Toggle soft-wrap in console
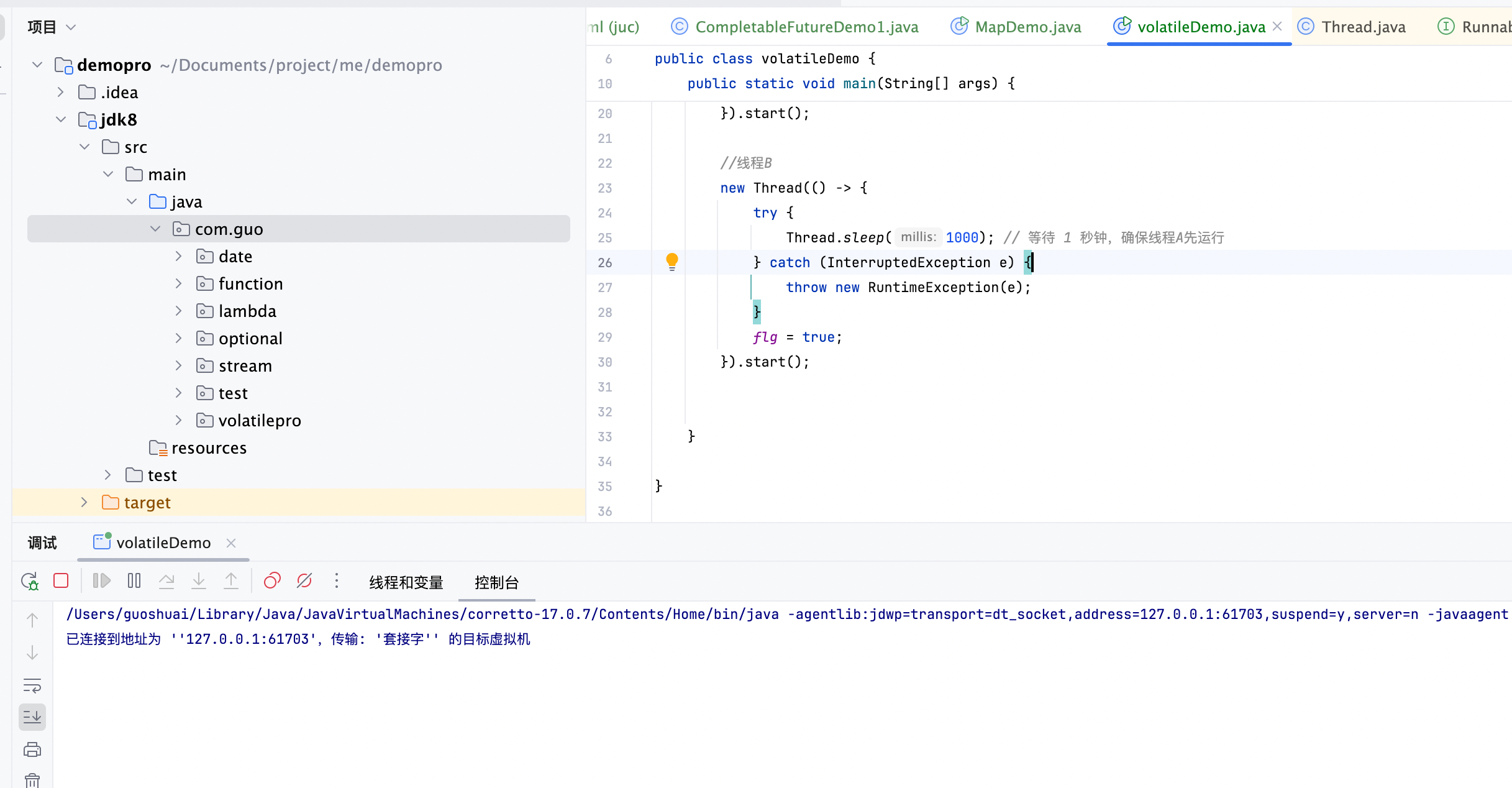 [32, 685]
